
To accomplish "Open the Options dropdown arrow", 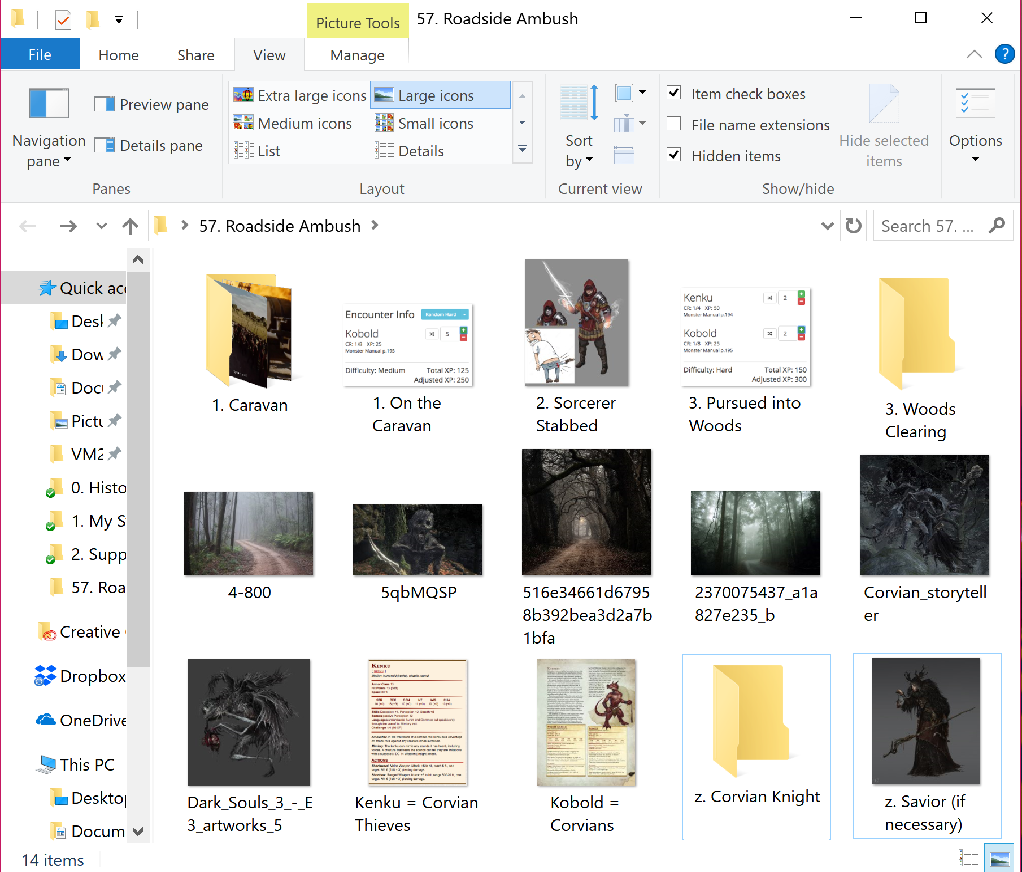I will pyautogui.click(x=976, y=159).
